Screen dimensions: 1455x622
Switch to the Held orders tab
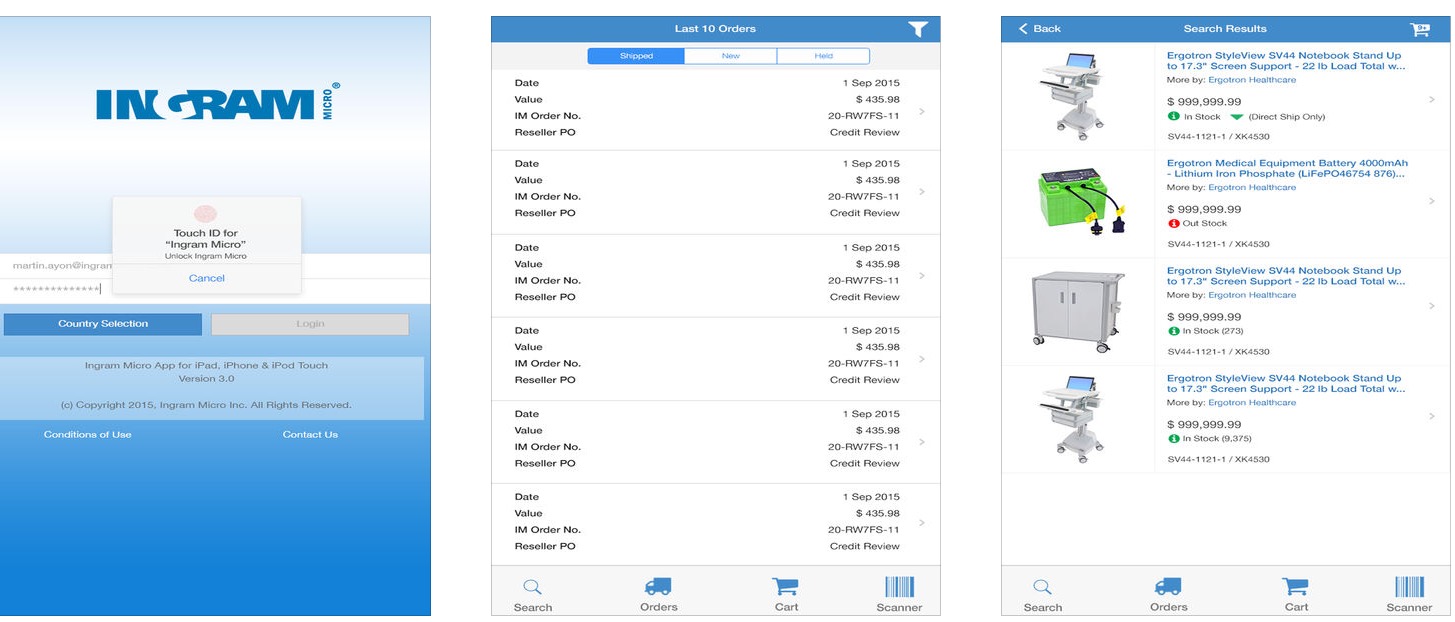point(823,56)
